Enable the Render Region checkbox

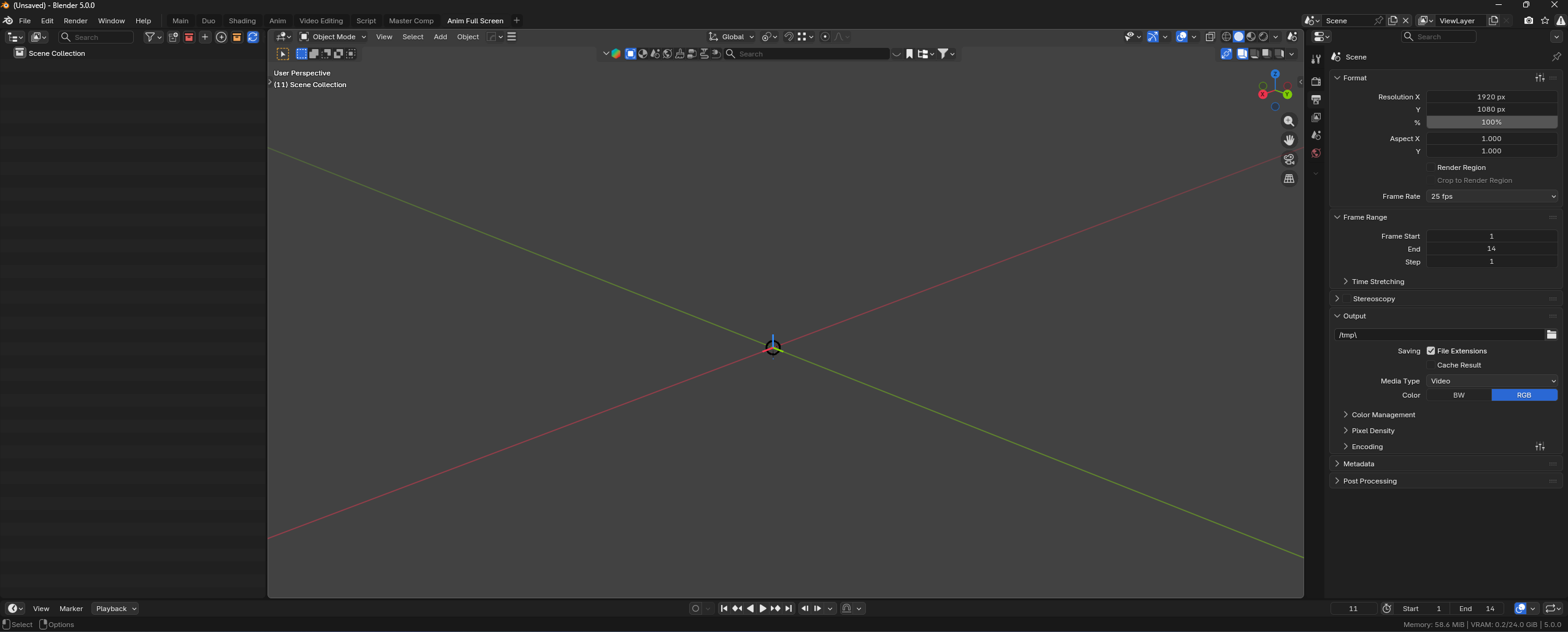(1431, 168)
